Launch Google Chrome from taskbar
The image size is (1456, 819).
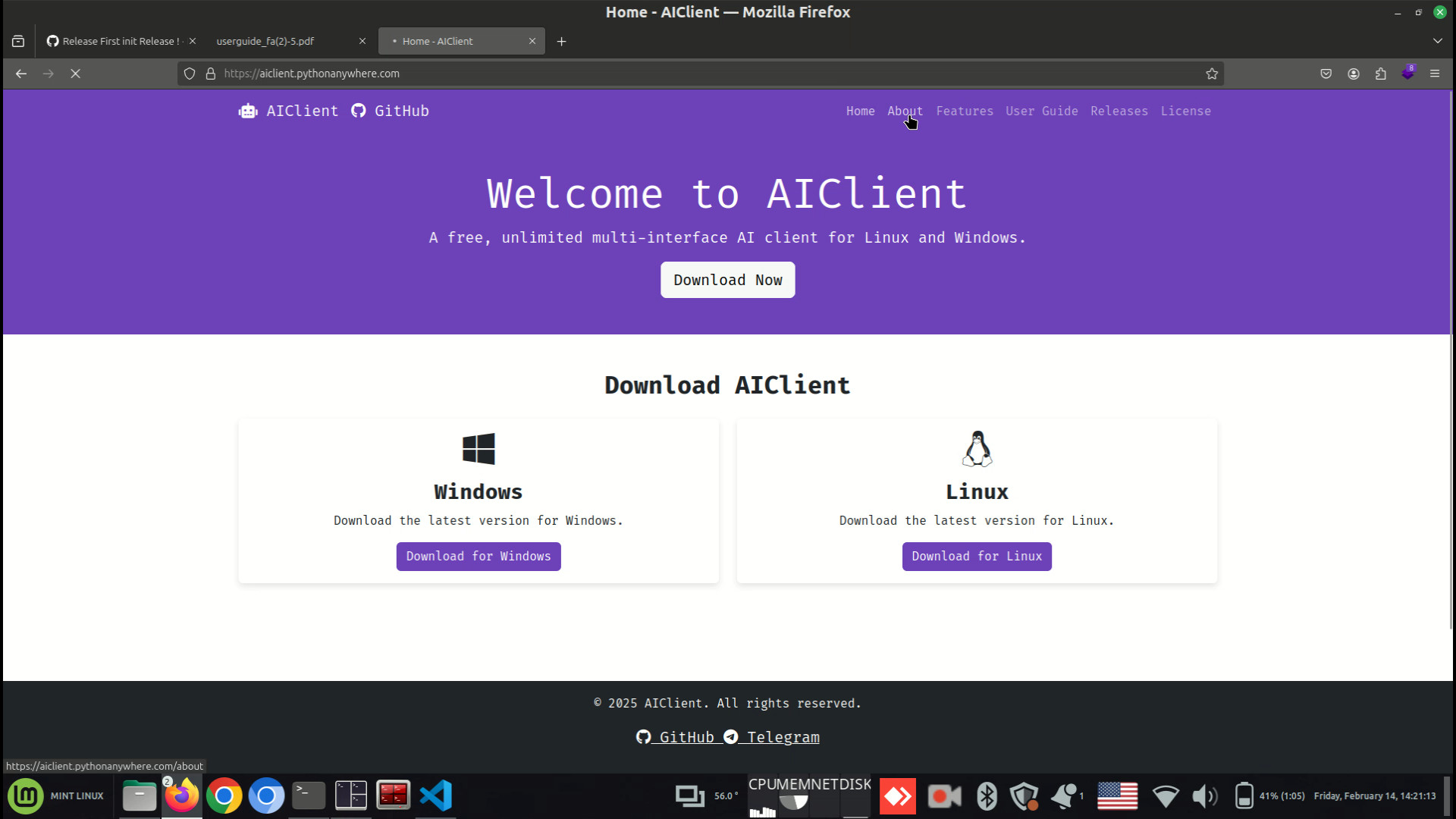tap(224, 796)
